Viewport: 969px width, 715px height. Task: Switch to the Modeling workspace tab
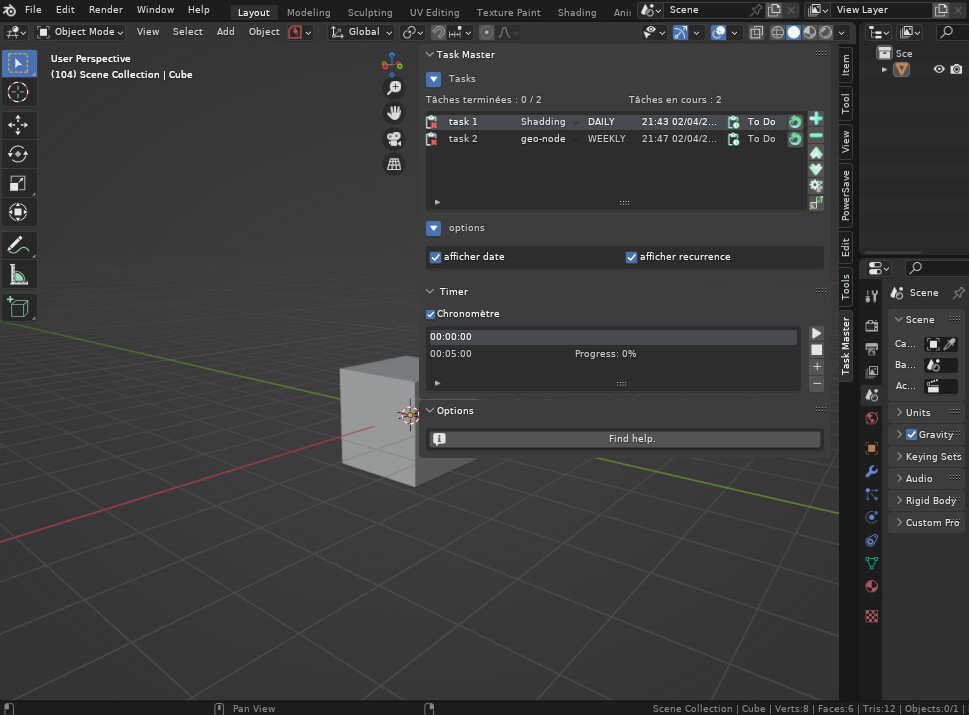[x=308, y=12]
